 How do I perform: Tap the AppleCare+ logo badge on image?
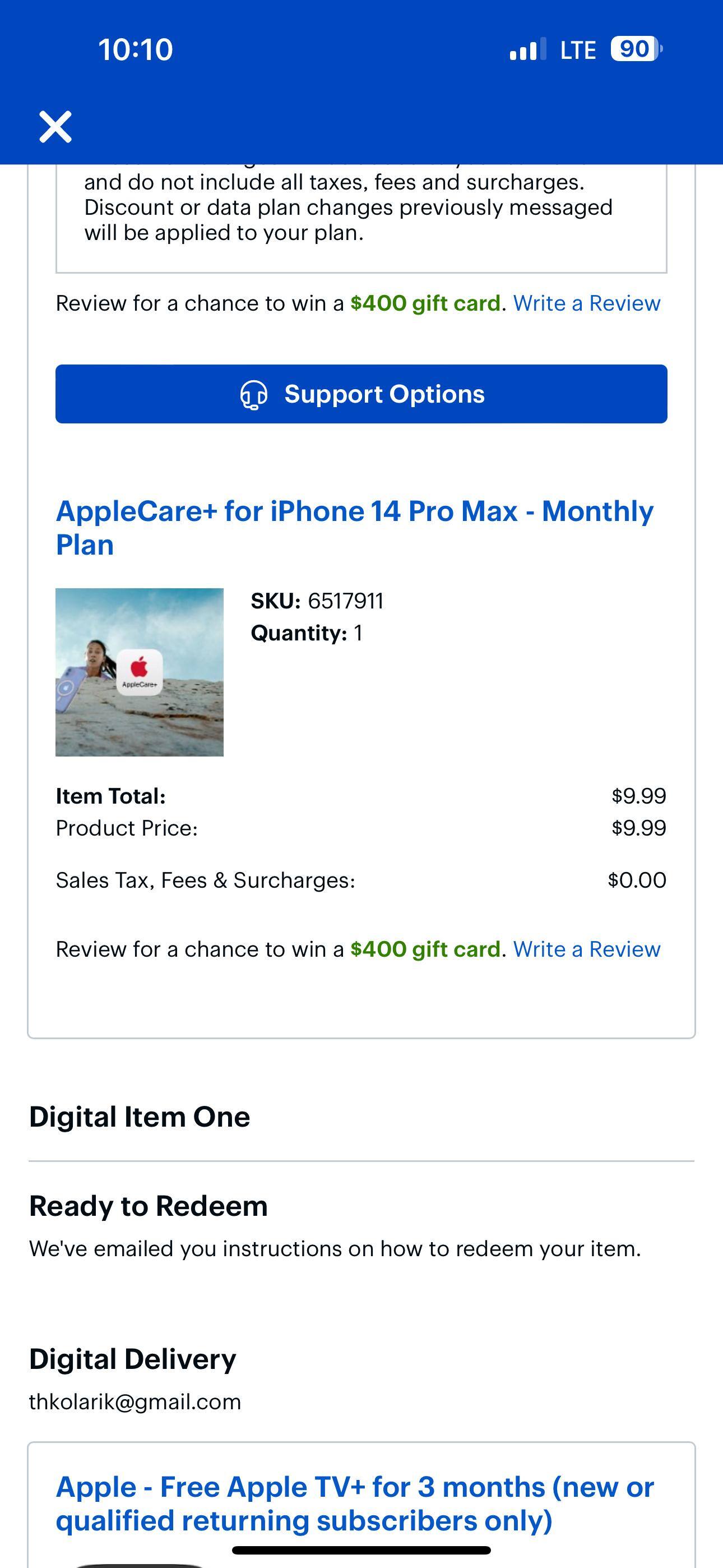140,672
